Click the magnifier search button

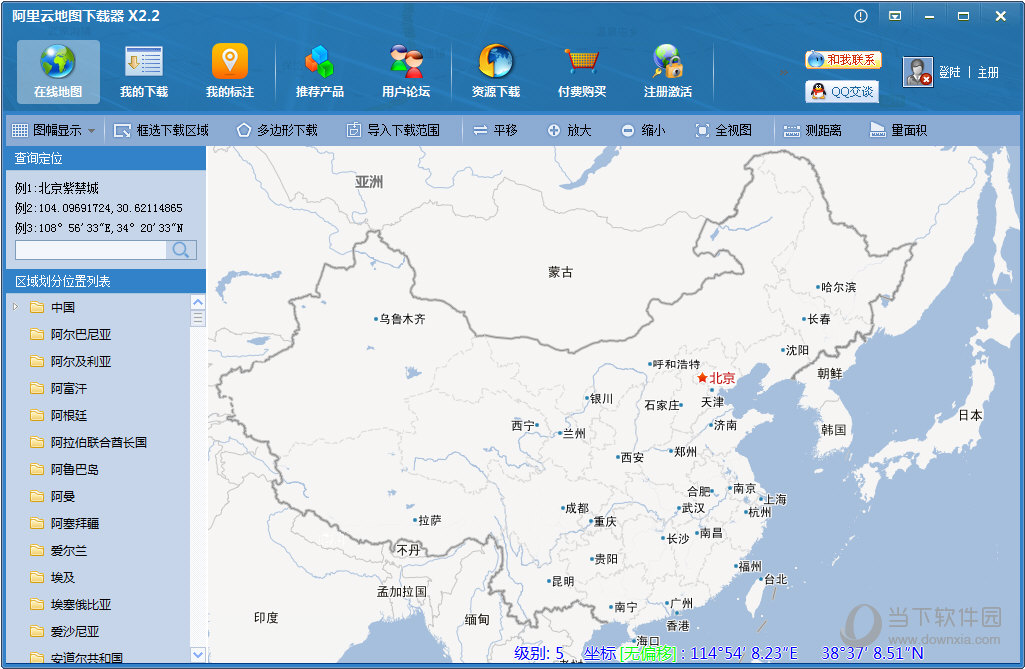pos(181,250)
